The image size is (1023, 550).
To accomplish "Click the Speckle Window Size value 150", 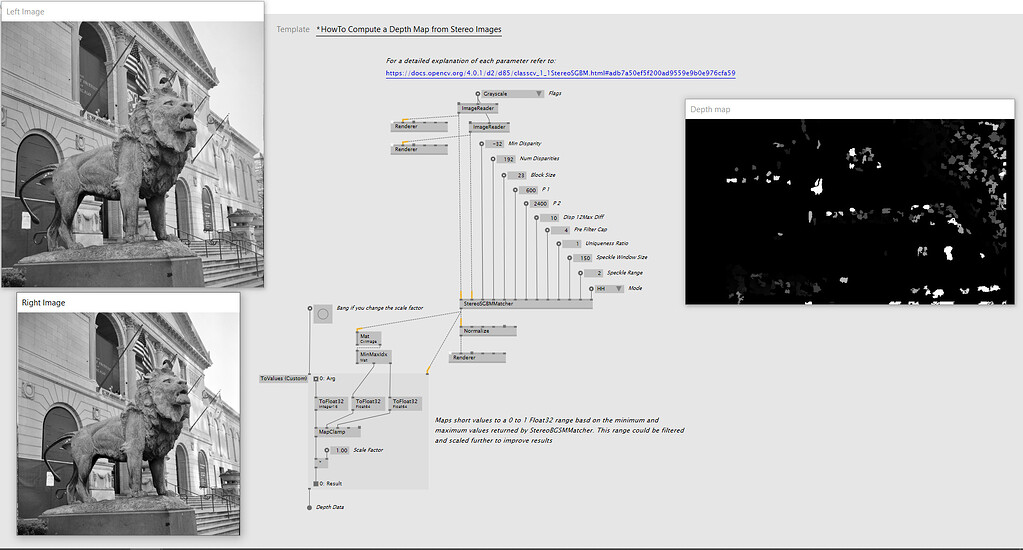I will (583, 258).
